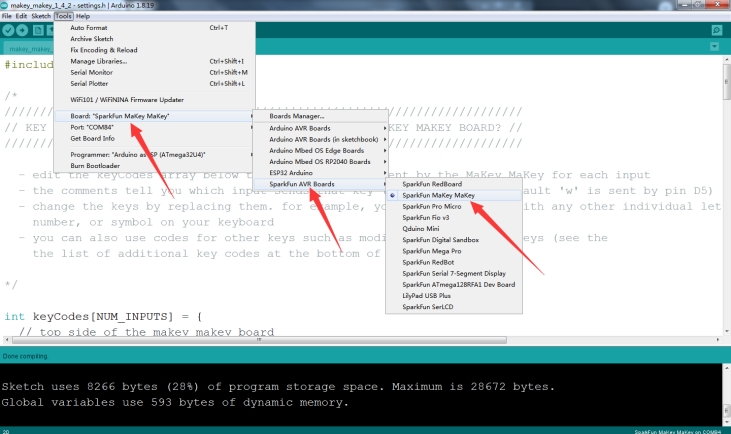Click the Verify checkmark button
731x434 pixels.
pos(8,30)
